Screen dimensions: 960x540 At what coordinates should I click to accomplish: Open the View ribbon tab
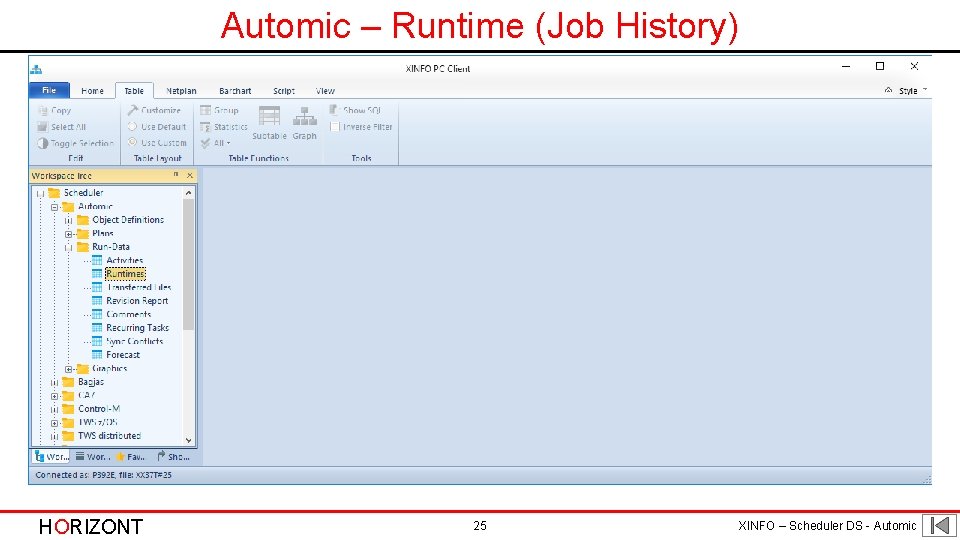325,91
